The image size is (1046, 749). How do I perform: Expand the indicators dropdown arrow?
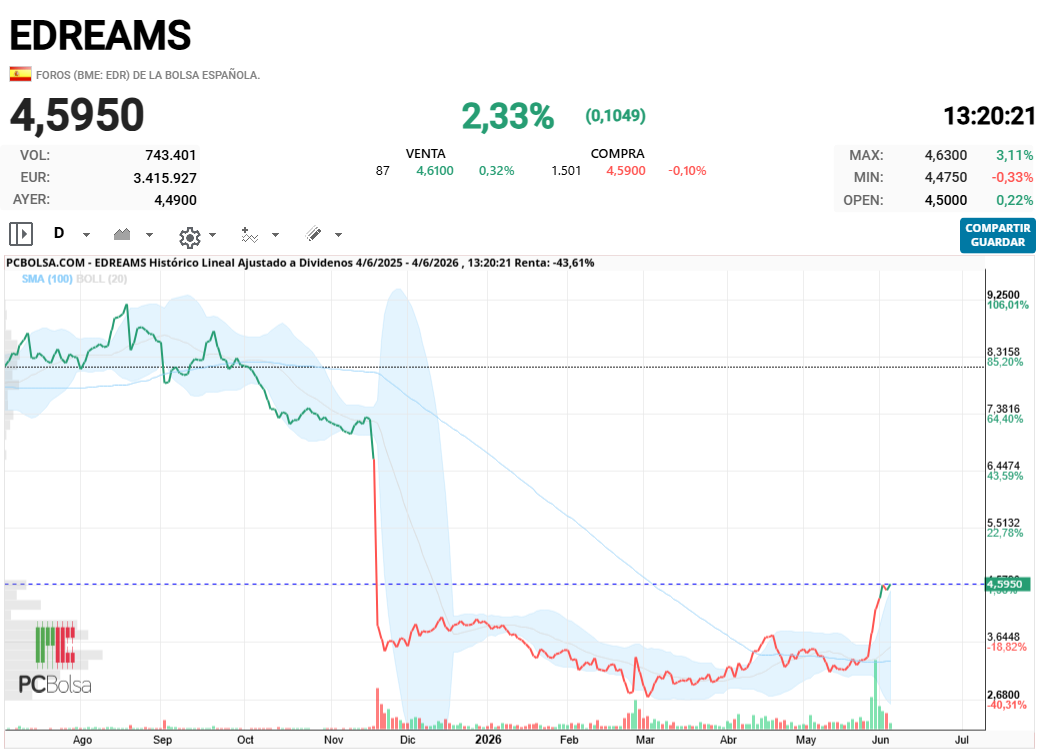point(276,235)
